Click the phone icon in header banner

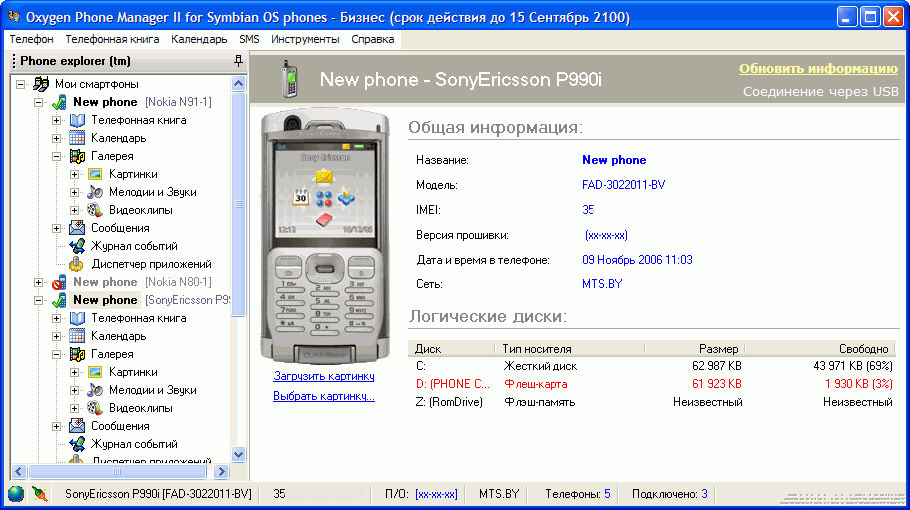point(290,79)
